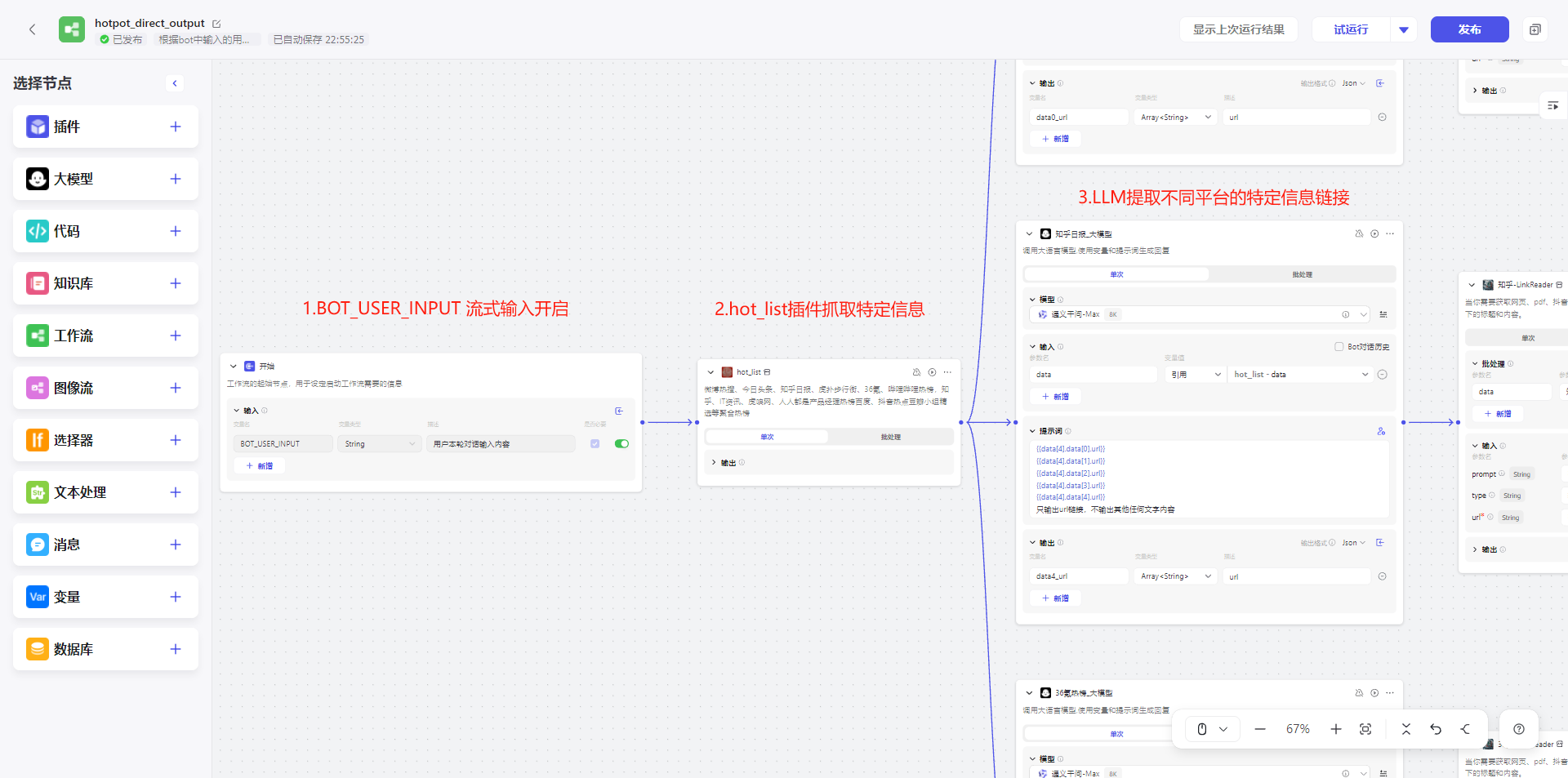Open the duplicate workflow icon beside 发布

[x=1535, y=29]
